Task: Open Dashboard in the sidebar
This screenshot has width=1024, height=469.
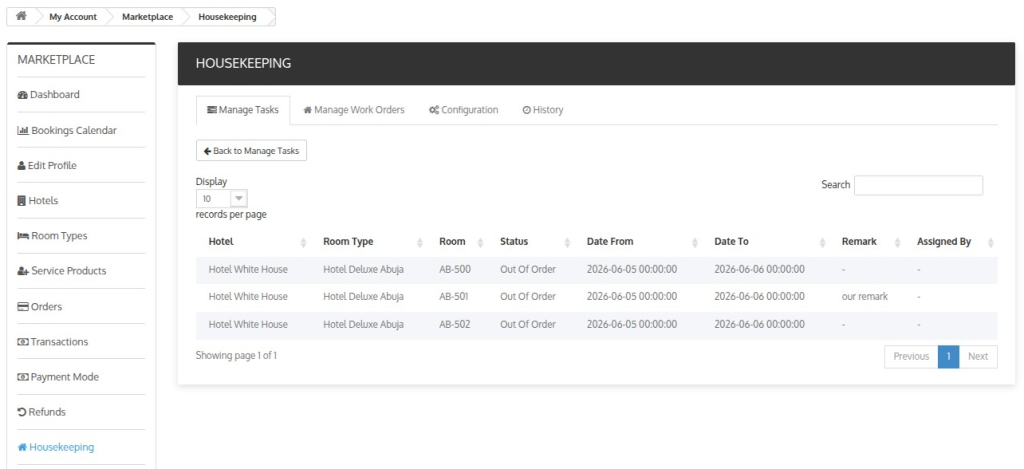Action: click(x=48, y=95)
